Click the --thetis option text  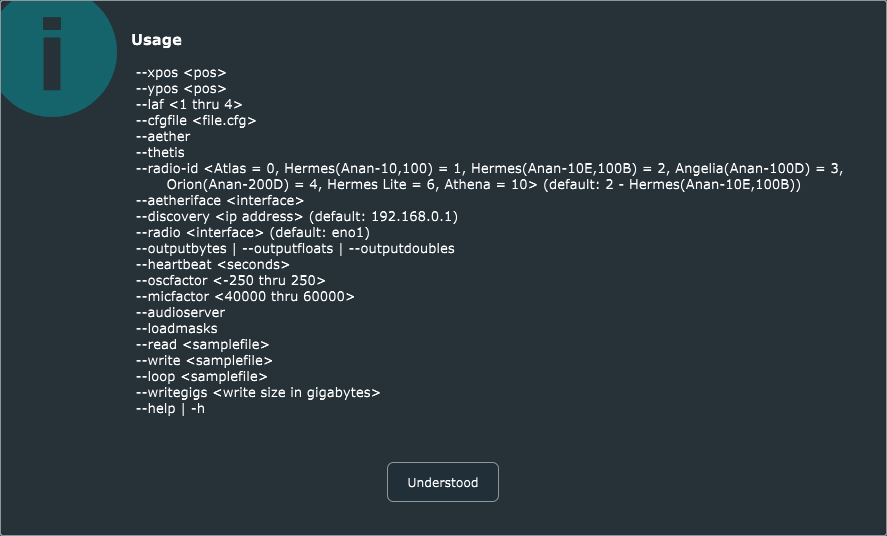160,152
